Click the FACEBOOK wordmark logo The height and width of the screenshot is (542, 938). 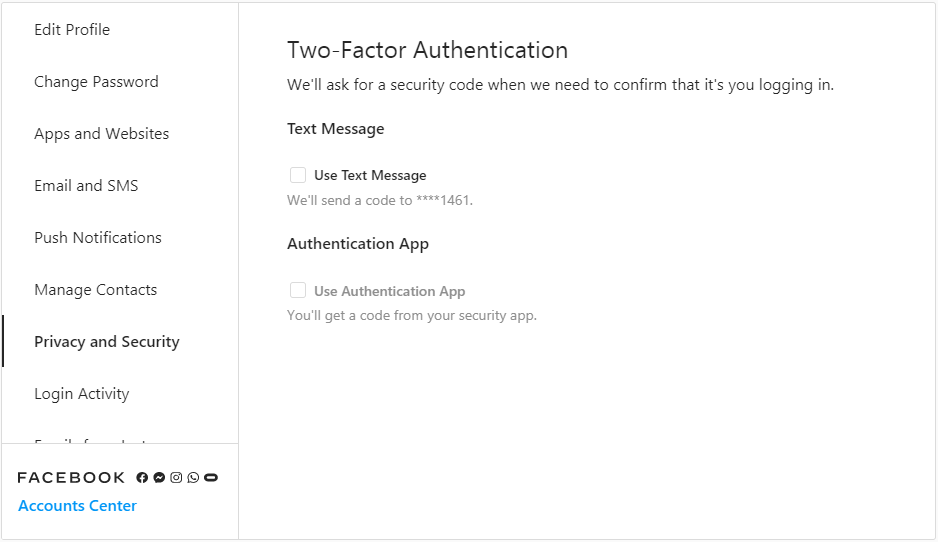71,477
